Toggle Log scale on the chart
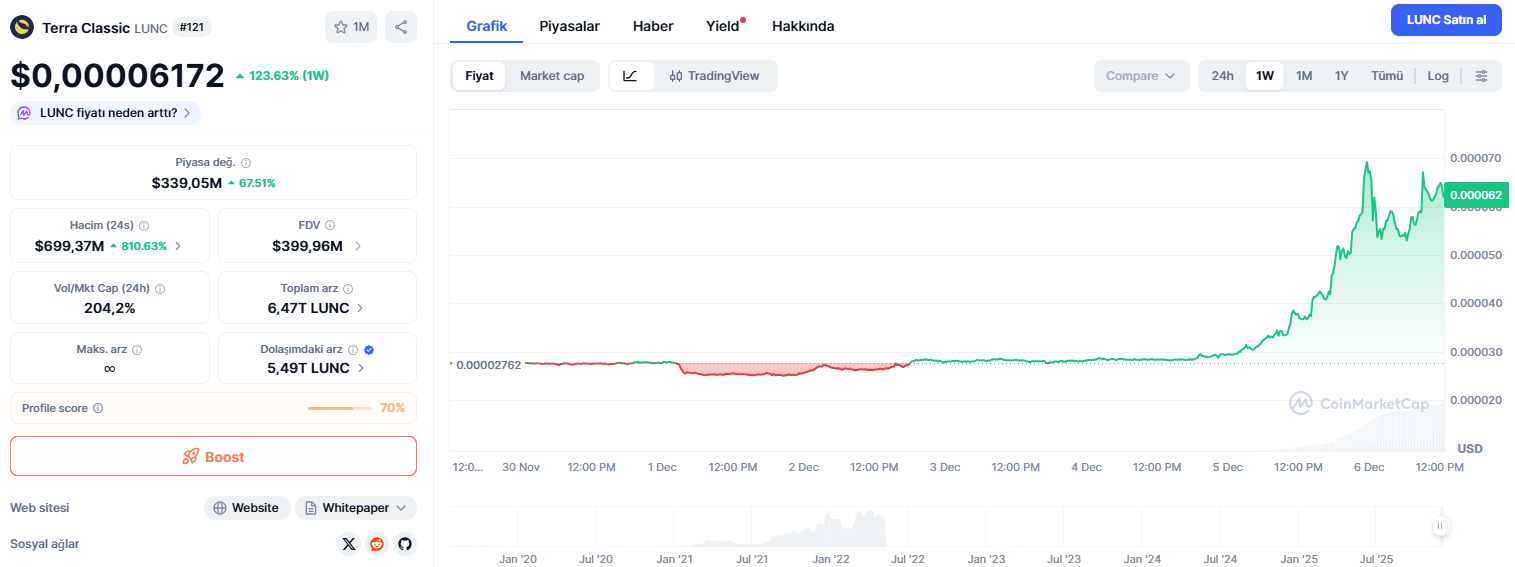 pyautogui.click(x=1438, y=76)
